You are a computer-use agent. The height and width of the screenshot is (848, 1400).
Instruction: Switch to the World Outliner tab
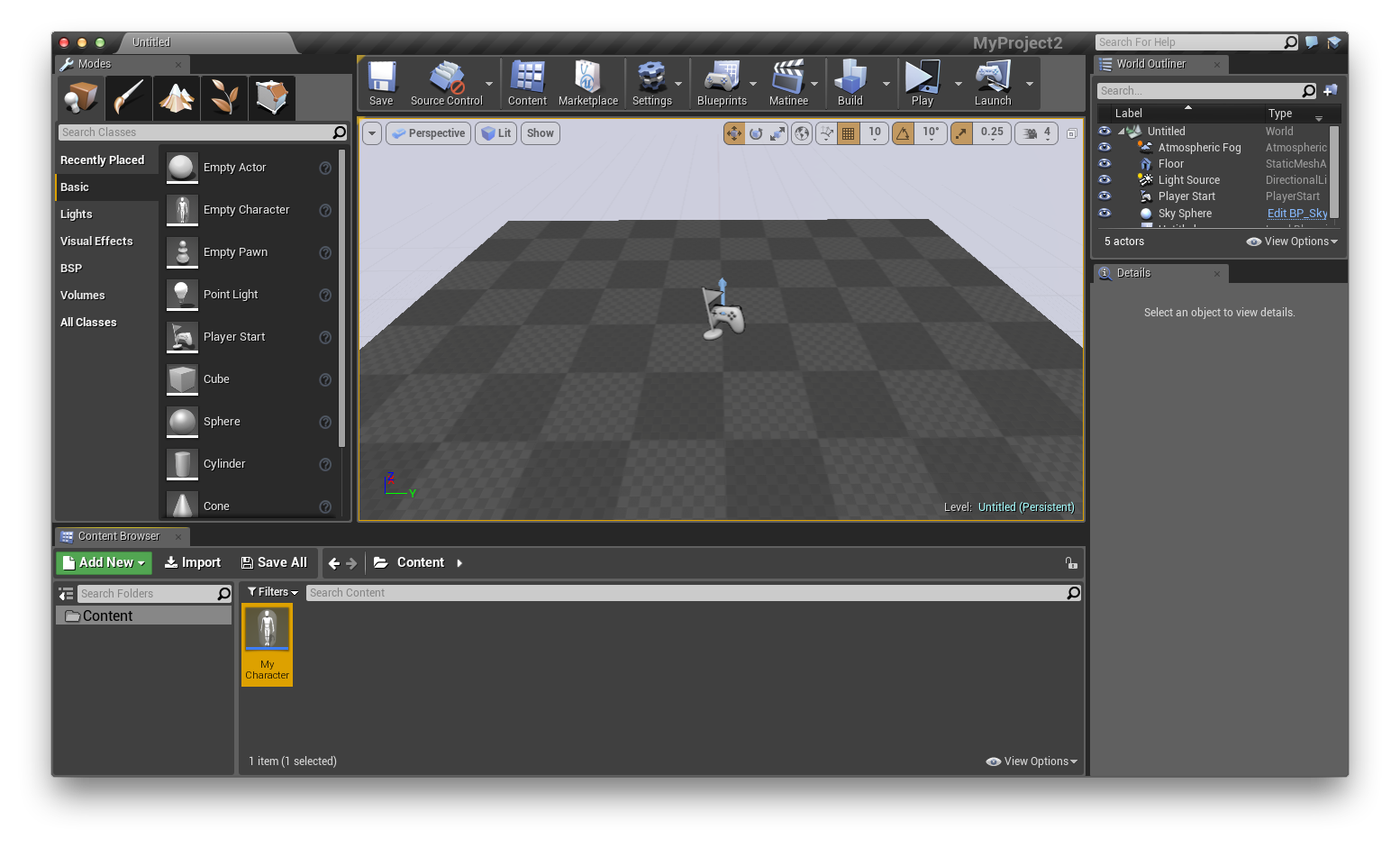point(1150,64)
